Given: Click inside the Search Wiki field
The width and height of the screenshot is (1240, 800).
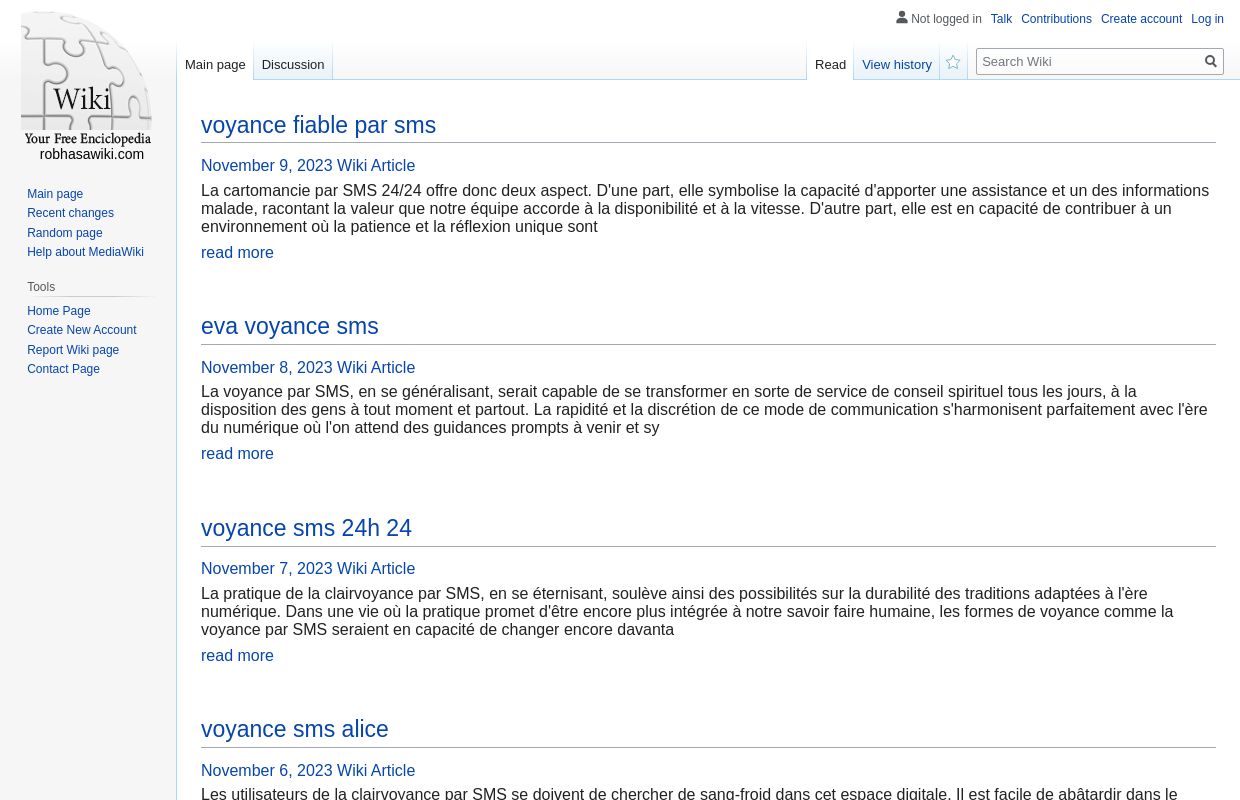Looking at the screenshot, I should [1089, 61].
